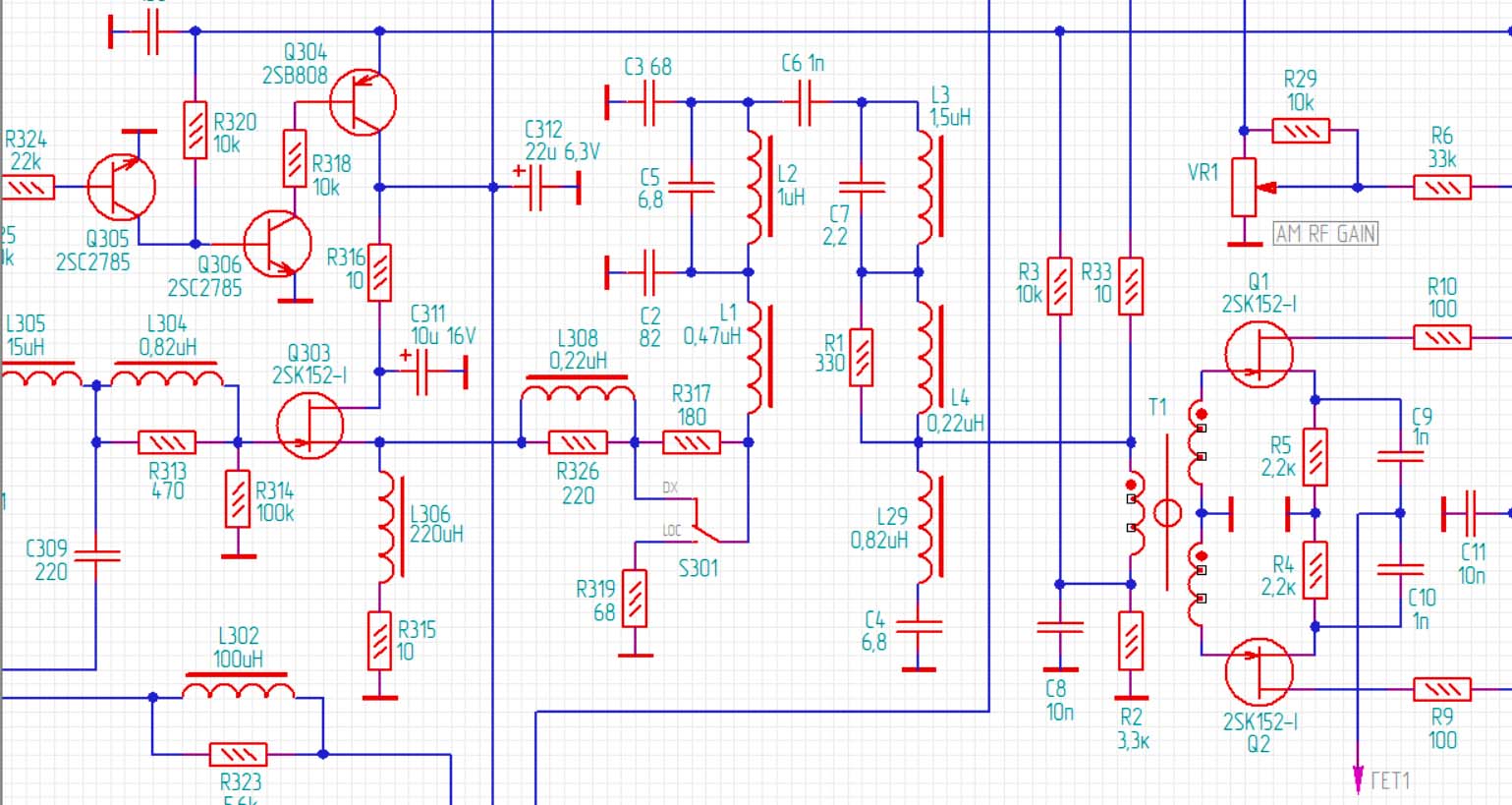Click the R326 220 resistor

click(x=578, y=443)
